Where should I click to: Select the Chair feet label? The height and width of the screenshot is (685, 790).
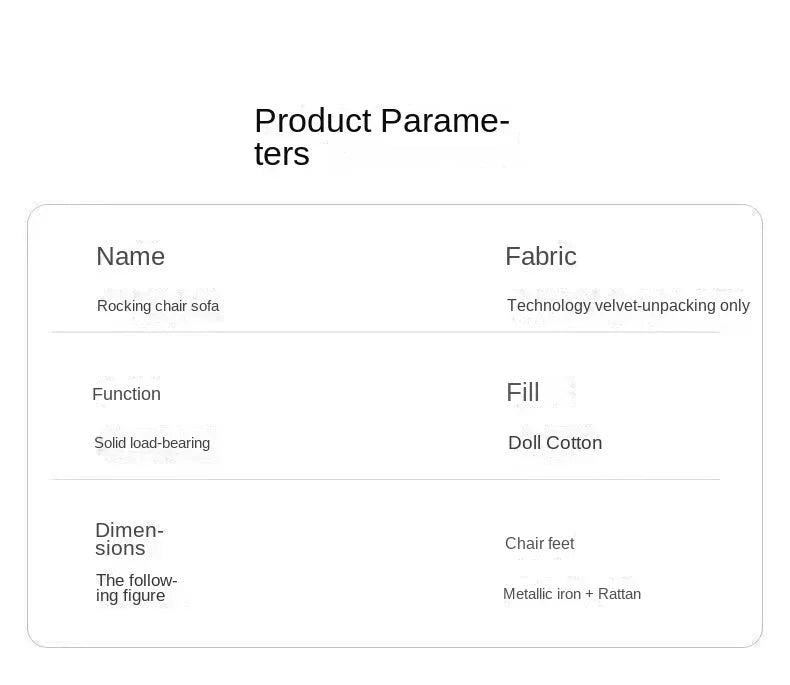540,543
